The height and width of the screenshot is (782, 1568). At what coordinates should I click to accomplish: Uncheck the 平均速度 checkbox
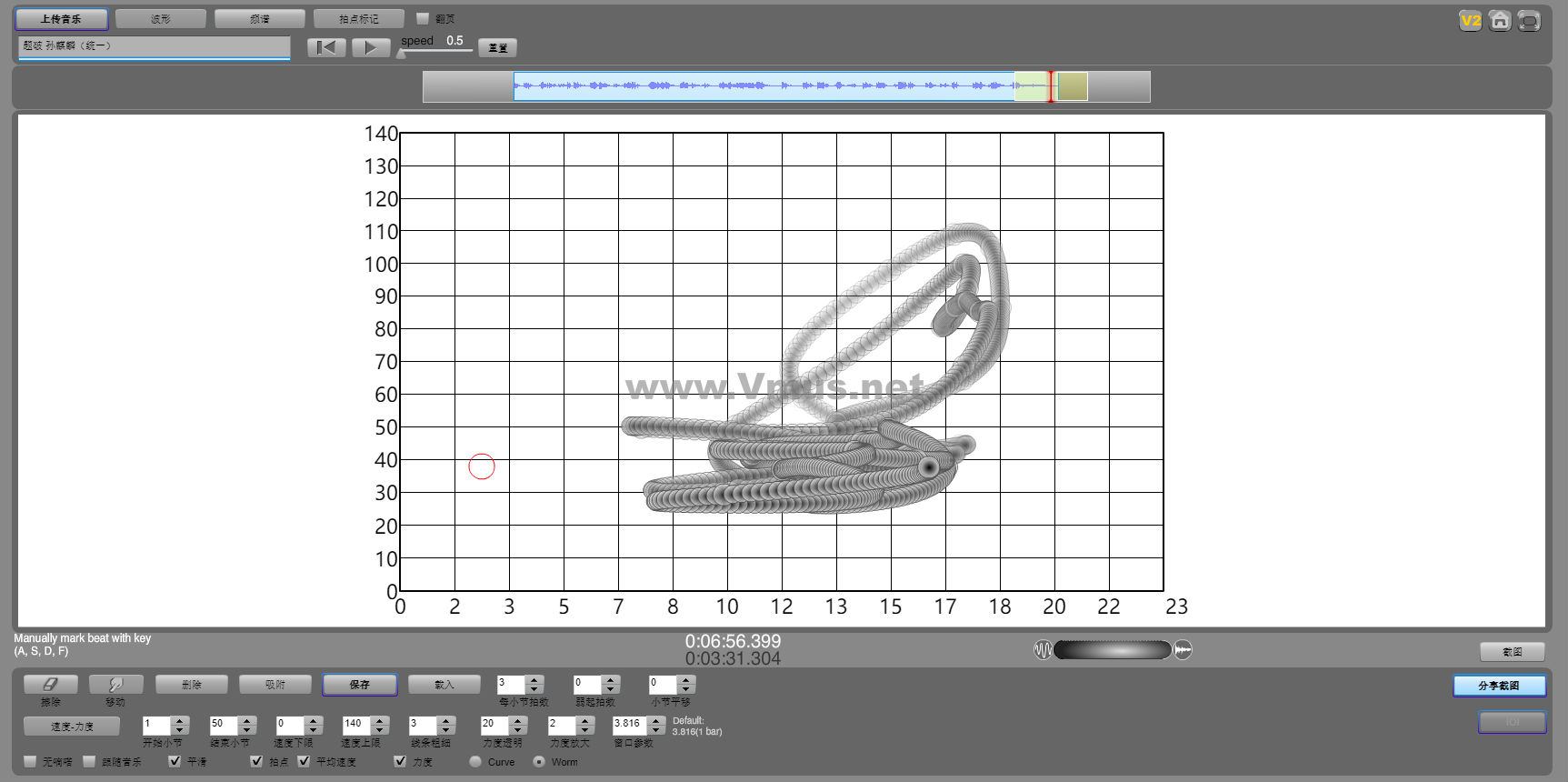click(x=304, y=761)
